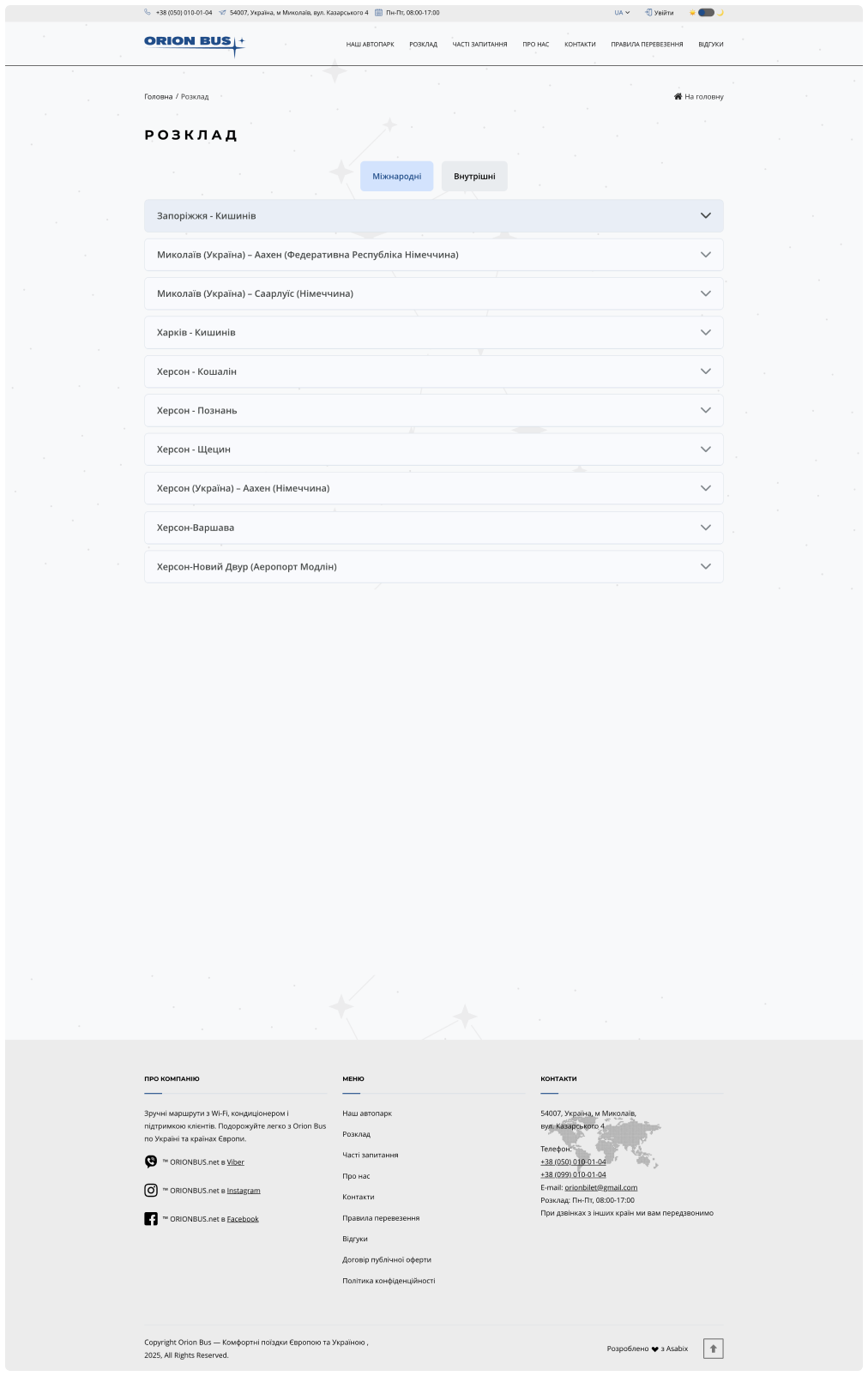Open 'Договір публічної оферти' footer link
This screenshot has width=868, height=1376.
(386, 1259)
